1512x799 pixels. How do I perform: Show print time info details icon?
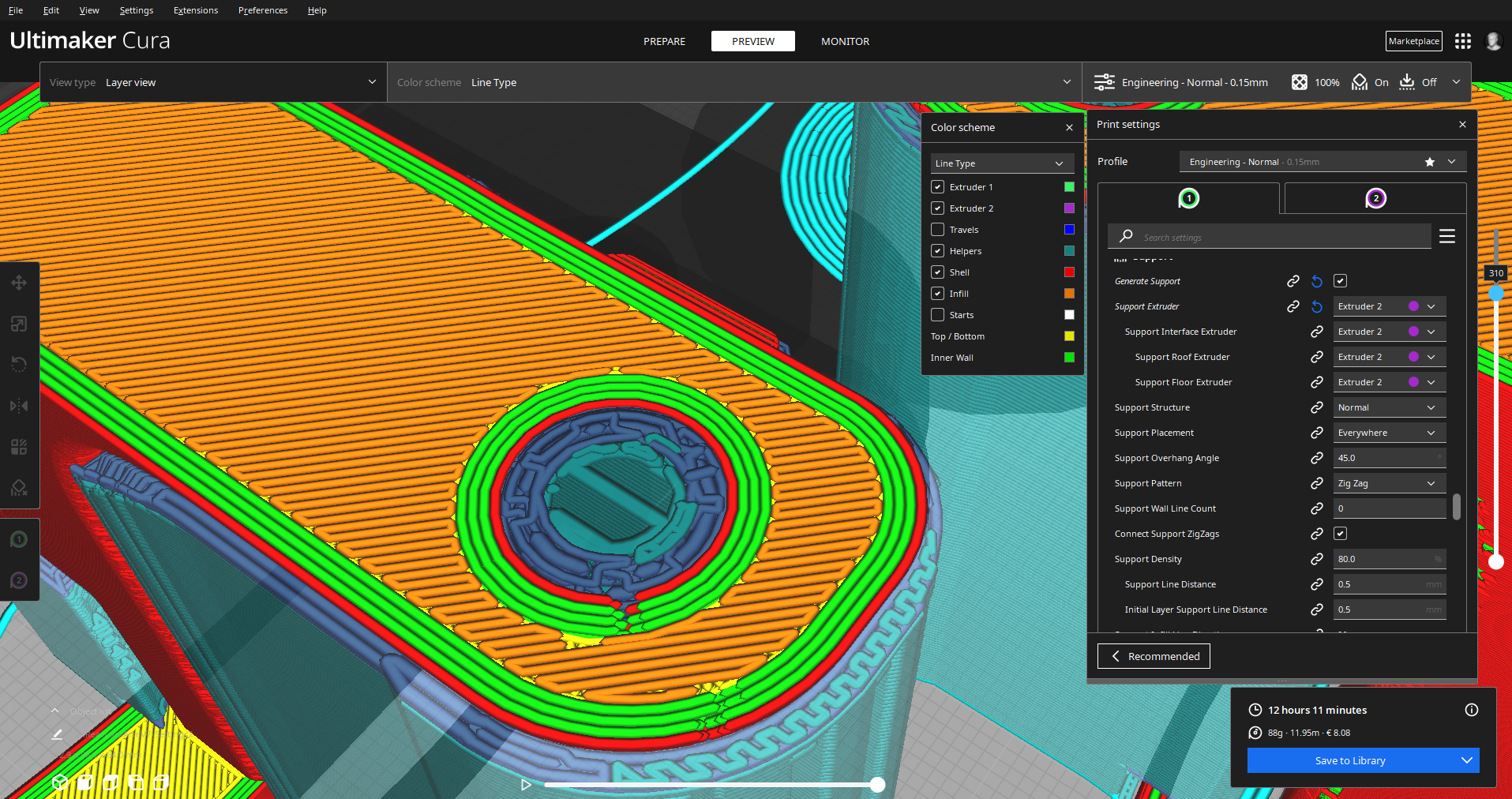click(x=1472, y=710)
